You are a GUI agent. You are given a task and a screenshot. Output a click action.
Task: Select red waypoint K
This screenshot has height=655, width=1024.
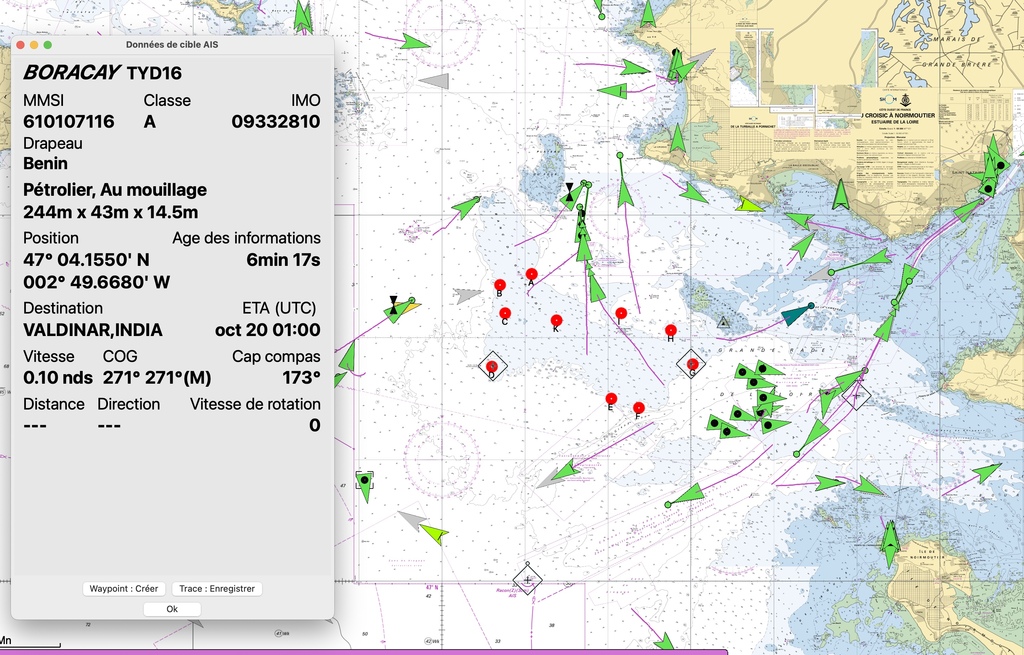(x=556, y=320)
